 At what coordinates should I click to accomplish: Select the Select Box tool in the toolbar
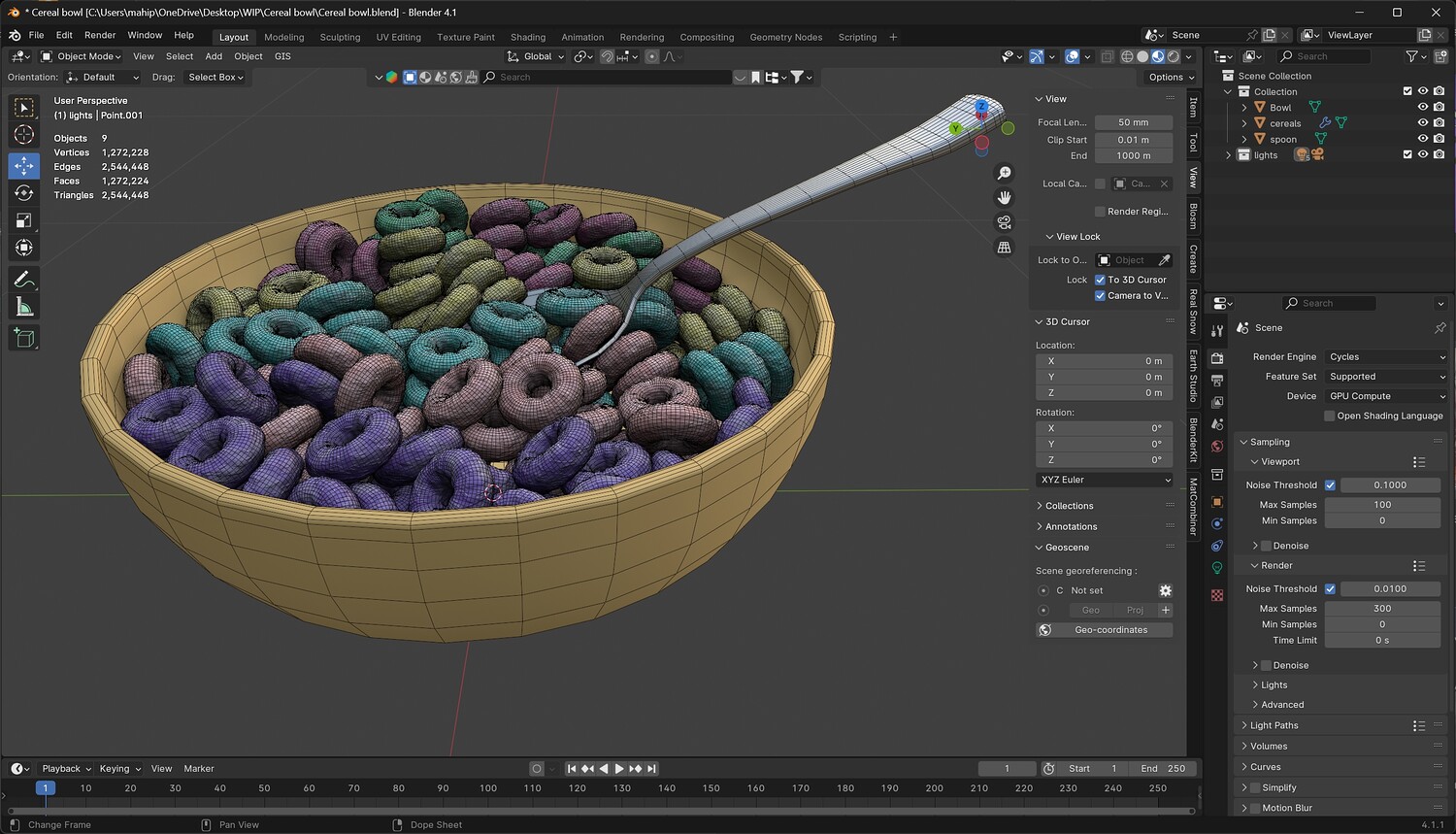(x=24, y=108)
